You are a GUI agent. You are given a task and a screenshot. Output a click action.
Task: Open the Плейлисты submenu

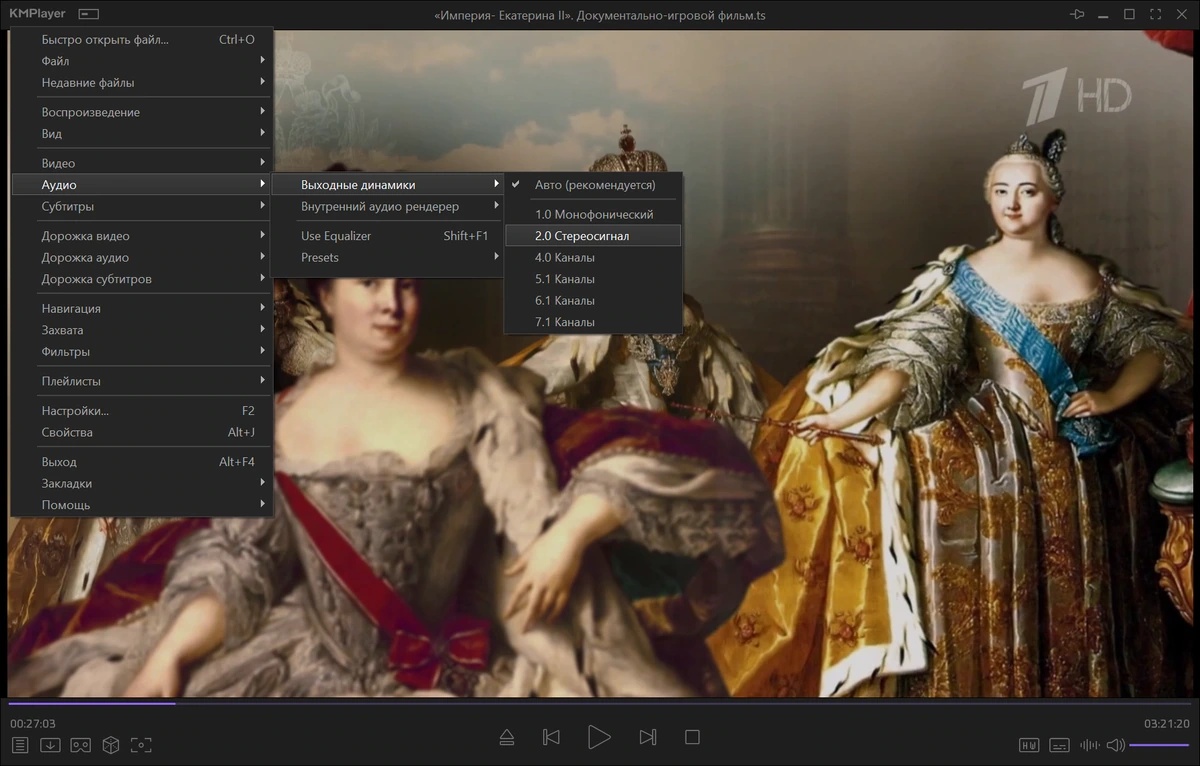pos(141,381)
